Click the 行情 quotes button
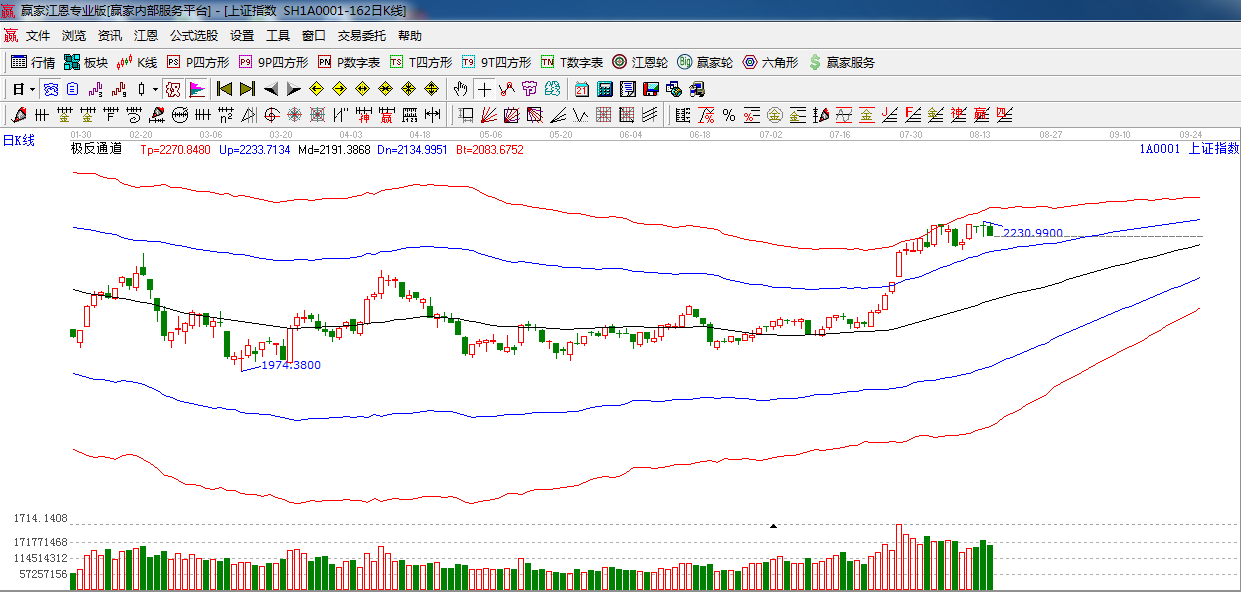 coord(33,62)
